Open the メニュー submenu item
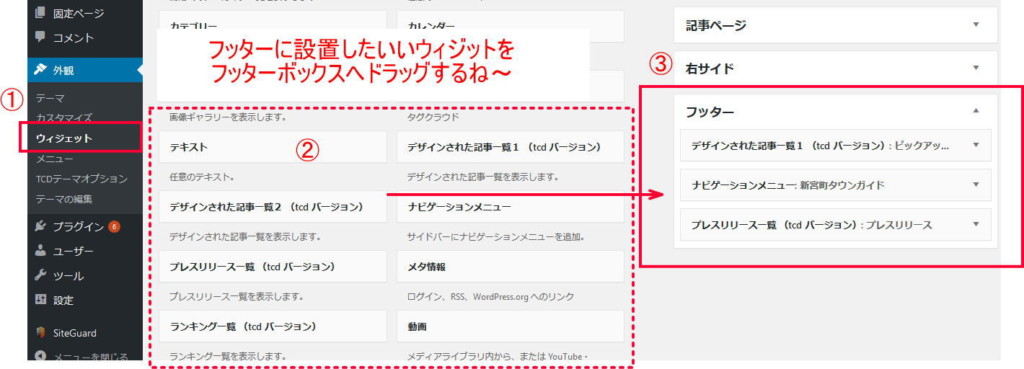 point(55,159)
